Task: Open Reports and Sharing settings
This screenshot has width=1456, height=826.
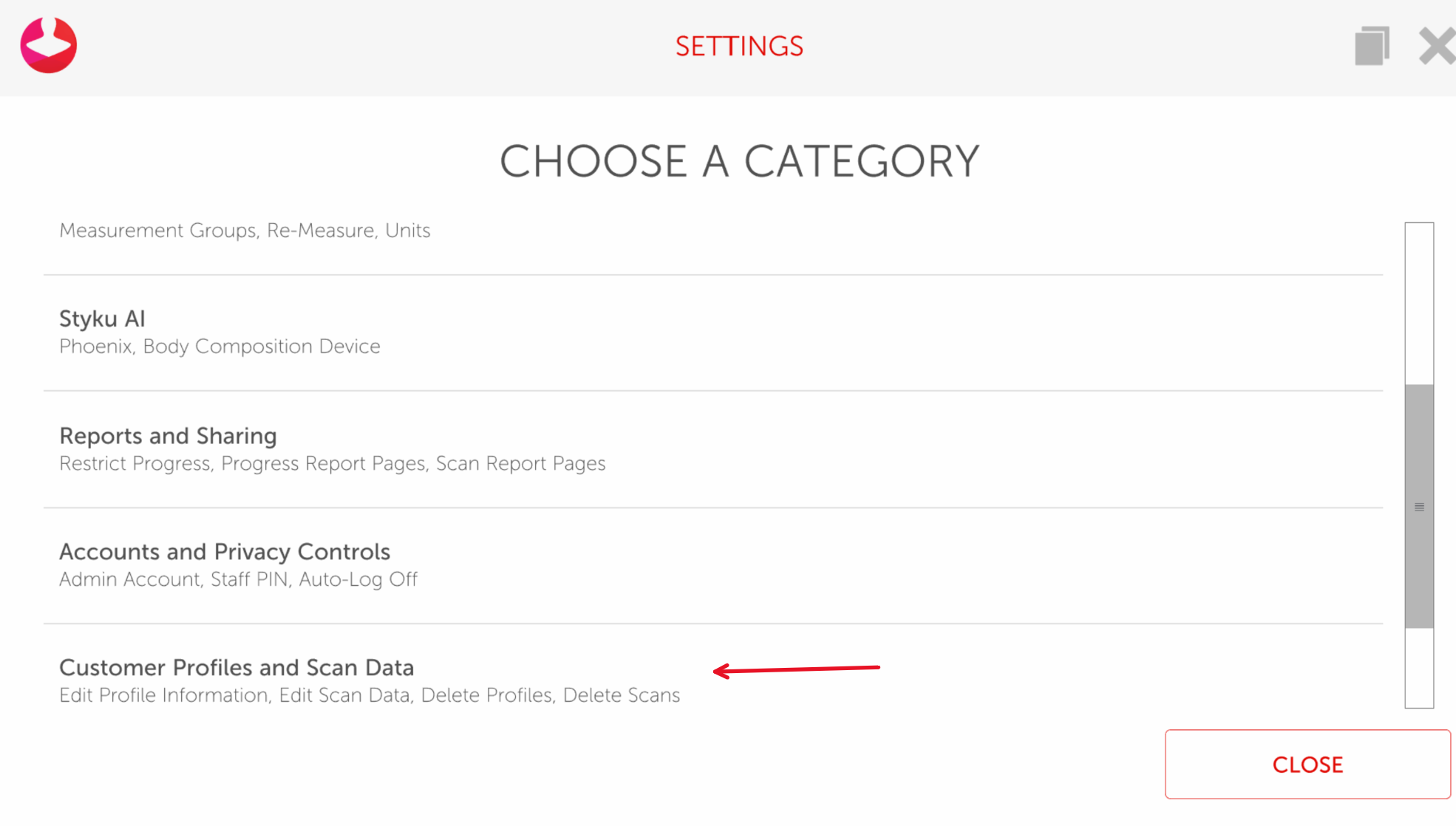Action: coord(168,436)
